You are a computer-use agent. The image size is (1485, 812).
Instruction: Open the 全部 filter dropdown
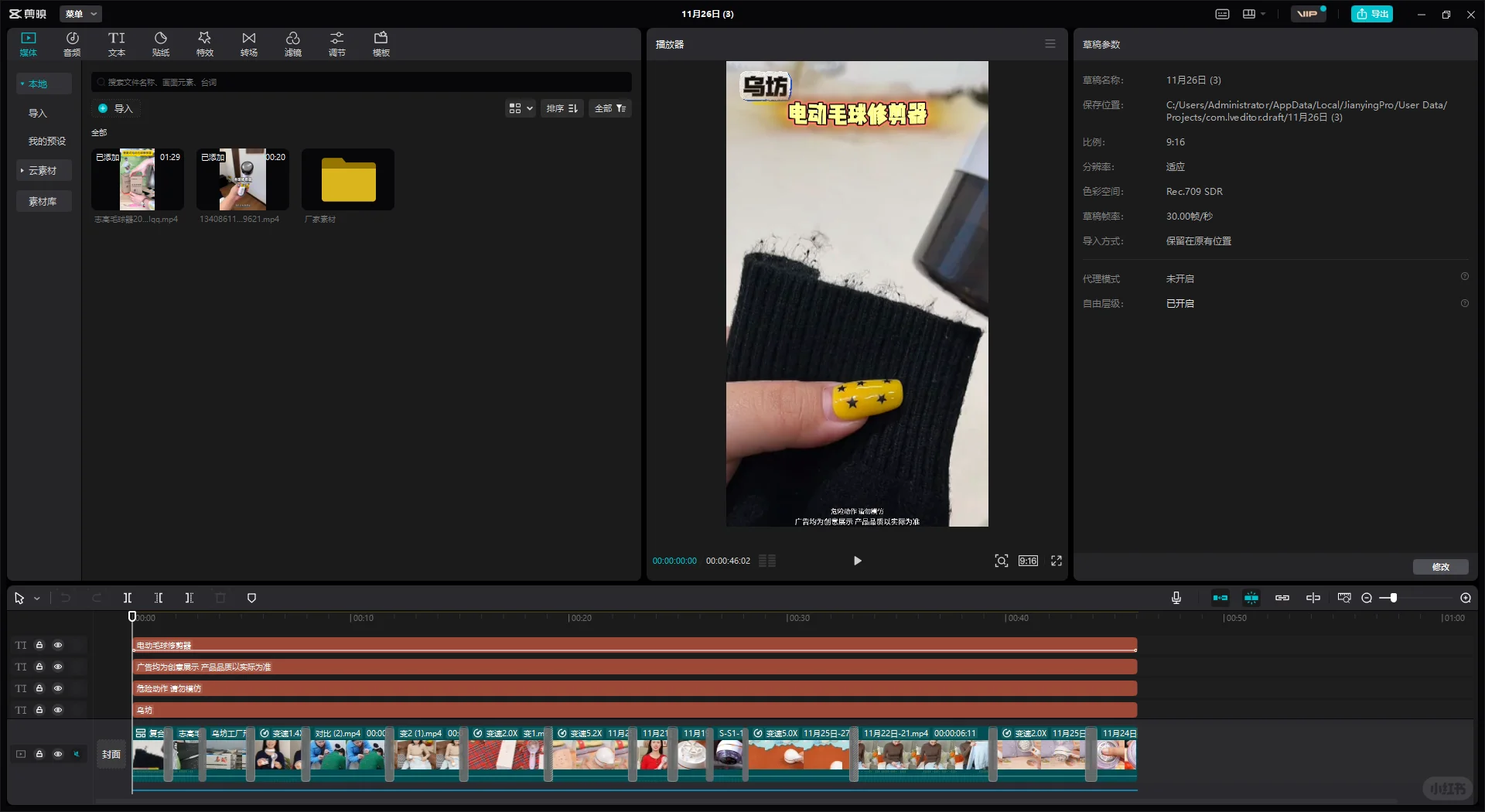pos(610,108)
